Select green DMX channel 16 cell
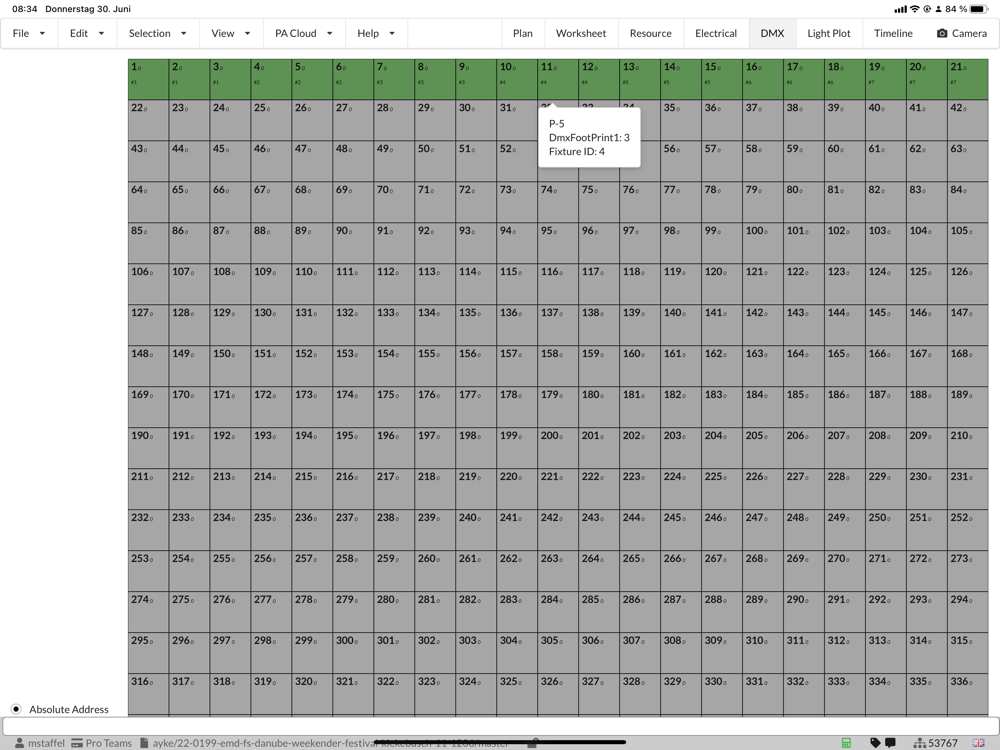 pos(763,79)
